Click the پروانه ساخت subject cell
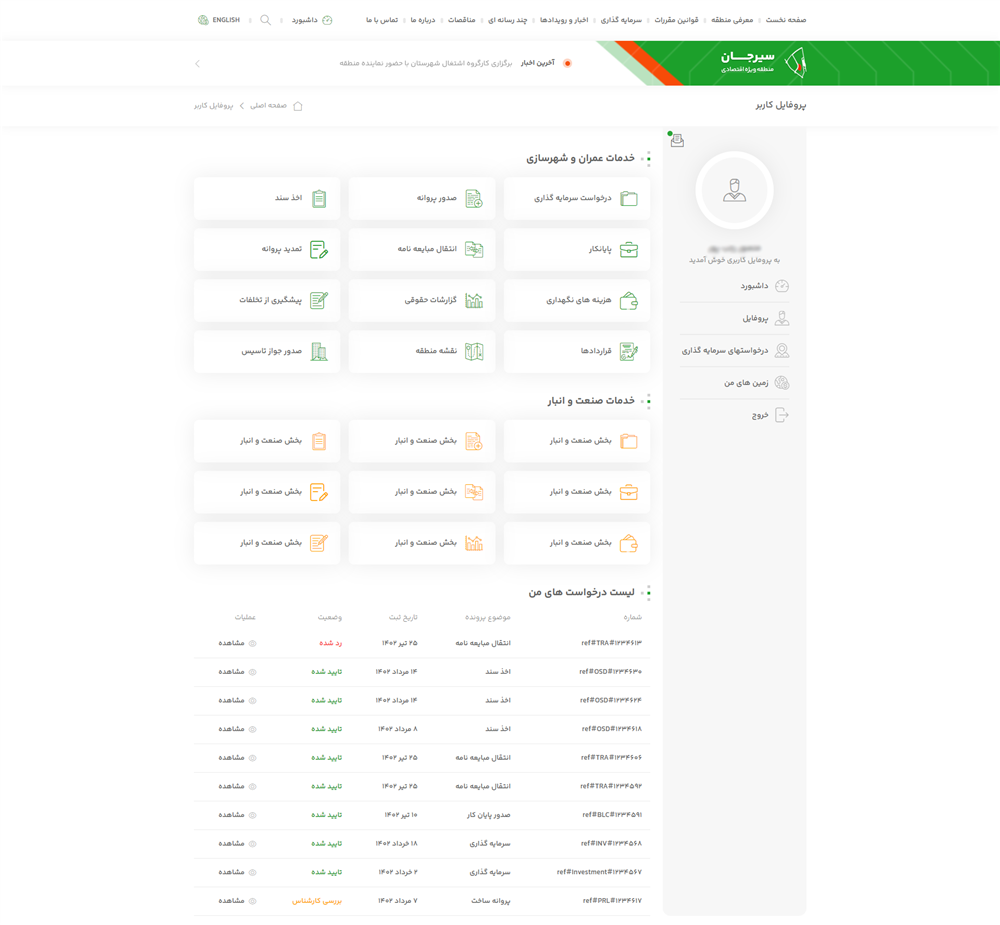This screenshot has height=925, width=1000. click(x=491, y=901)
